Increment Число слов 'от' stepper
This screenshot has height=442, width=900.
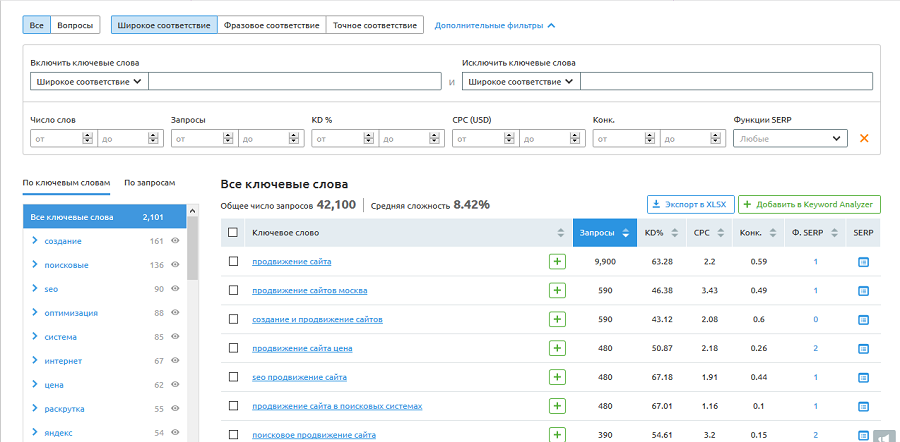pos(87,135)
